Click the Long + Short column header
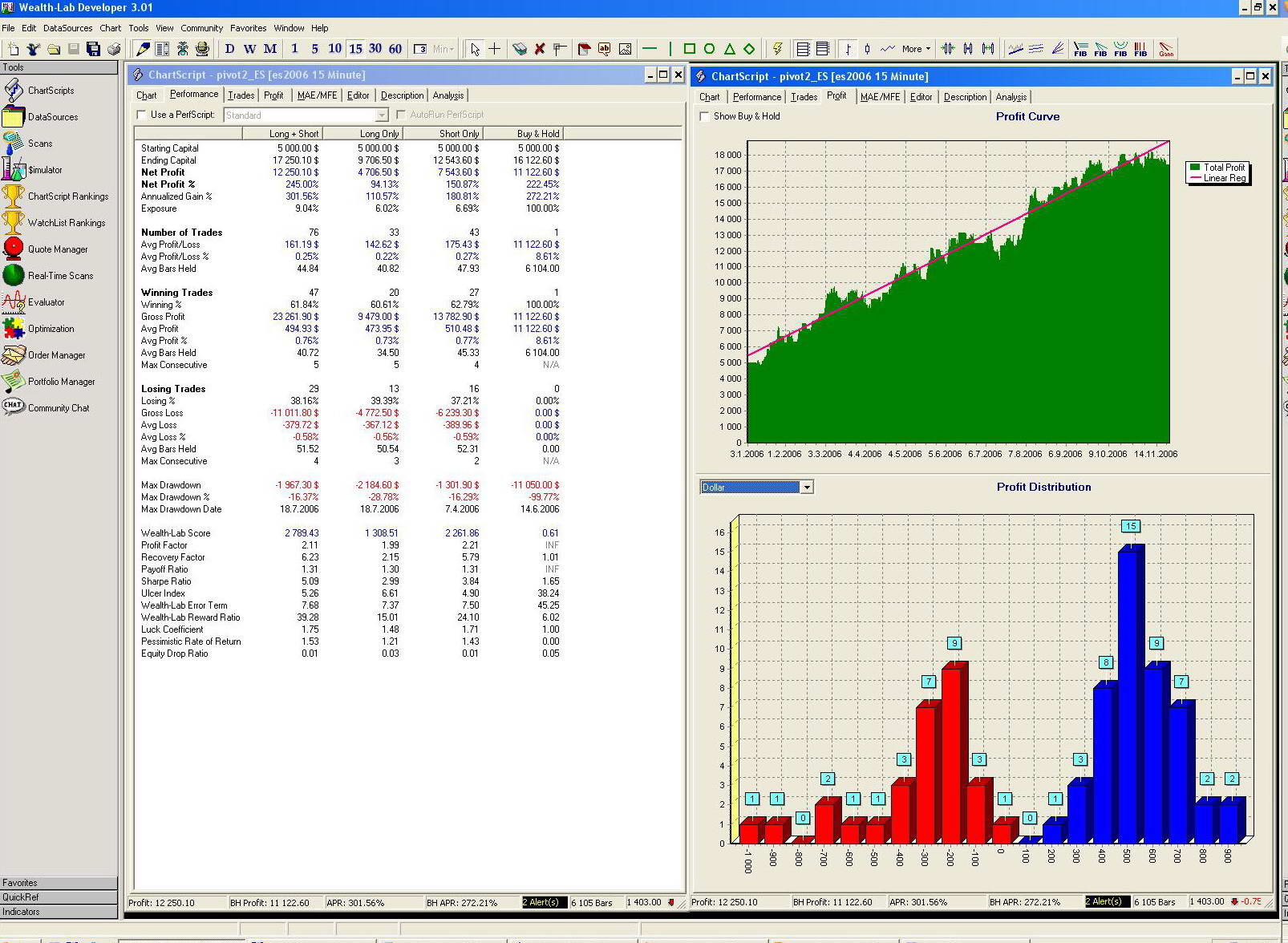Image resolution: width=1288 pixels, height=943 pixels. pyautogui.click(x=282, y=134)
